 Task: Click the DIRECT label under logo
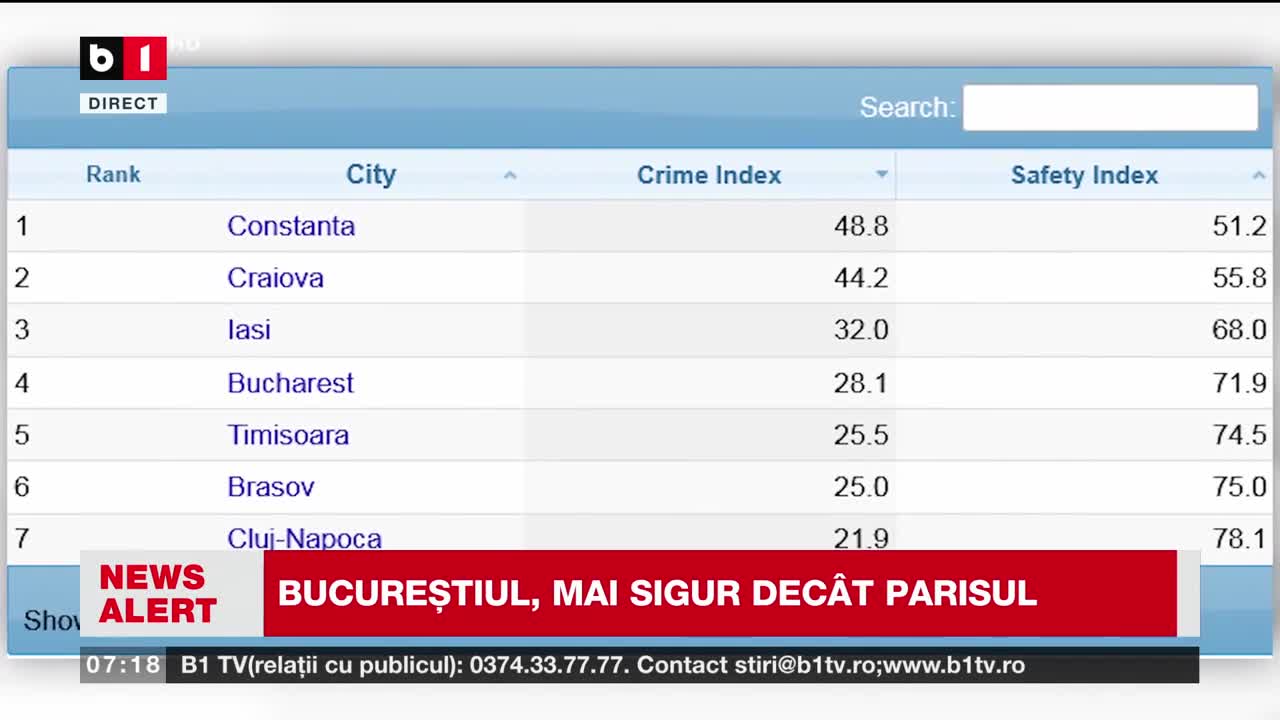123,103
